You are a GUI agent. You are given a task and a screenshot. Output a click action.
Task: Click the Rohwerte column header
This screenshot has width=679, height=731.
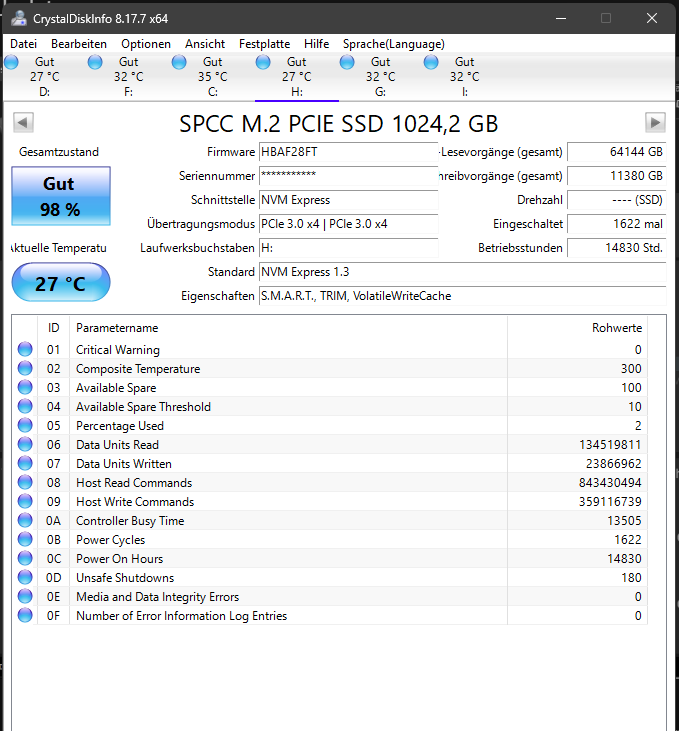pos(577,328)
